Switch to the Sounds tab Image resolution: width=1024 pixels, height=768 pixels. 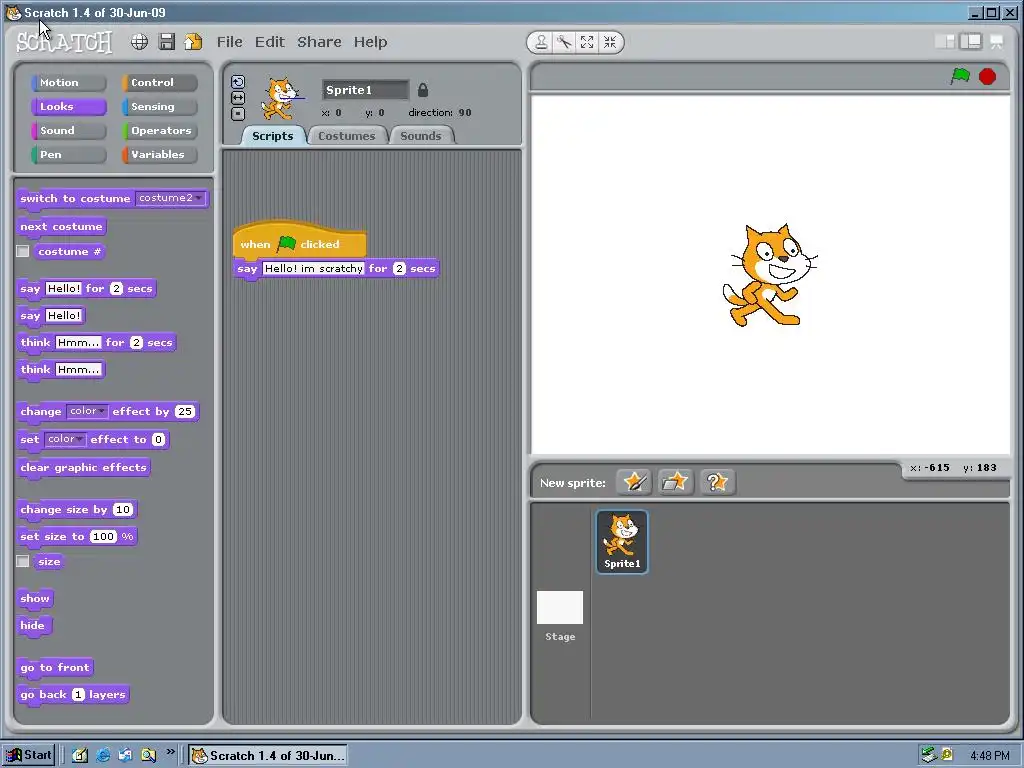coord(421,136)
